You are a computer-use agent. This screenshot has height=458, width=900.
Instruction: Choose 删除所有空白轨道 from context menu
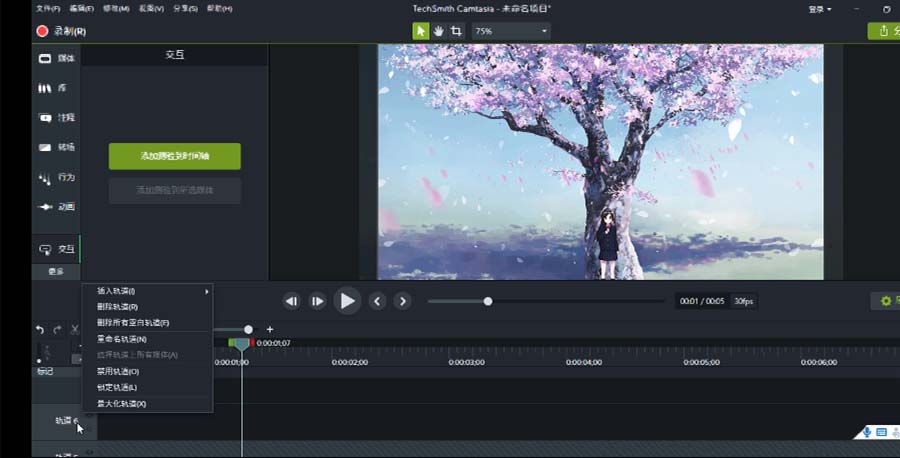pos(148,323)
